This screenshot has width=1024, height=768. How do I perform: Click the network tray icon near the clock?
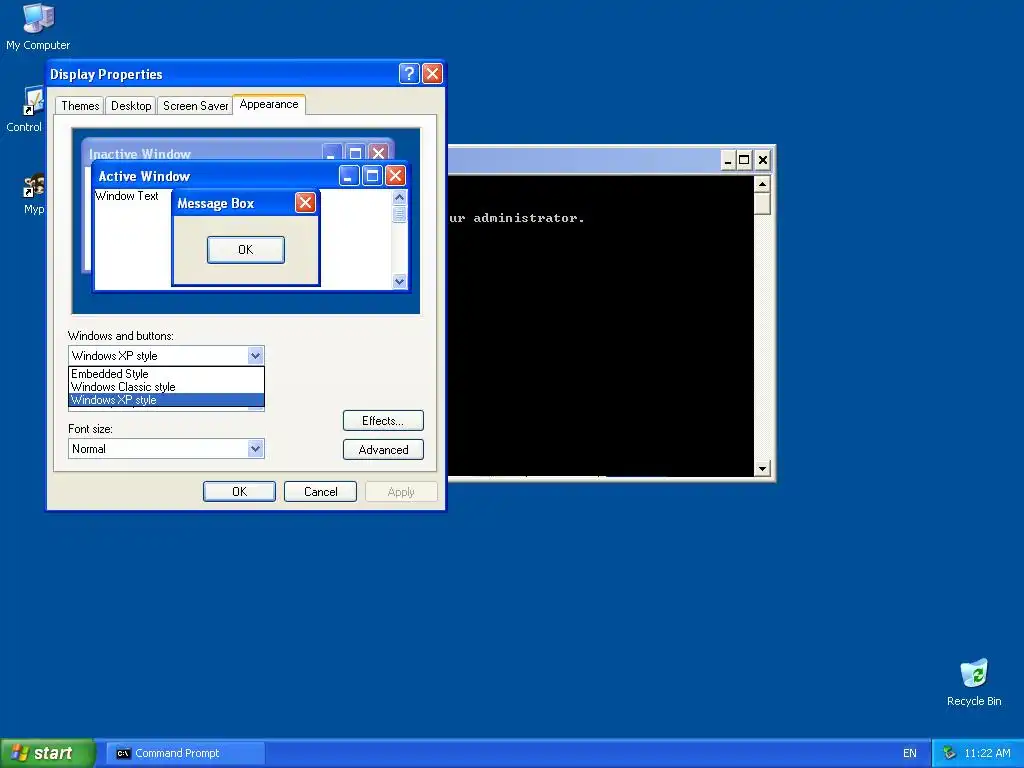[x=949, y=753]
